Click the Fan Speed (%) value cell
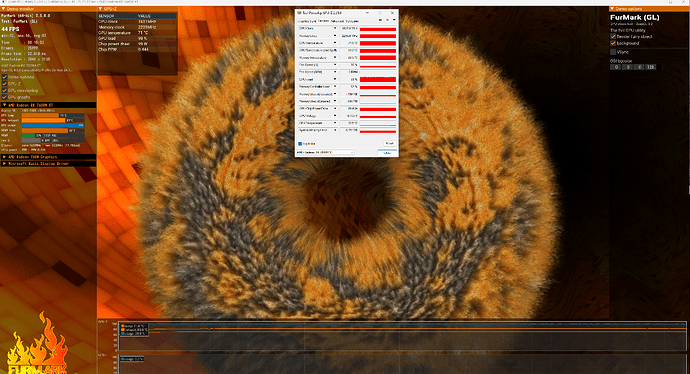Viewport: 690px width, 374px height. click(x=349, y=65)
